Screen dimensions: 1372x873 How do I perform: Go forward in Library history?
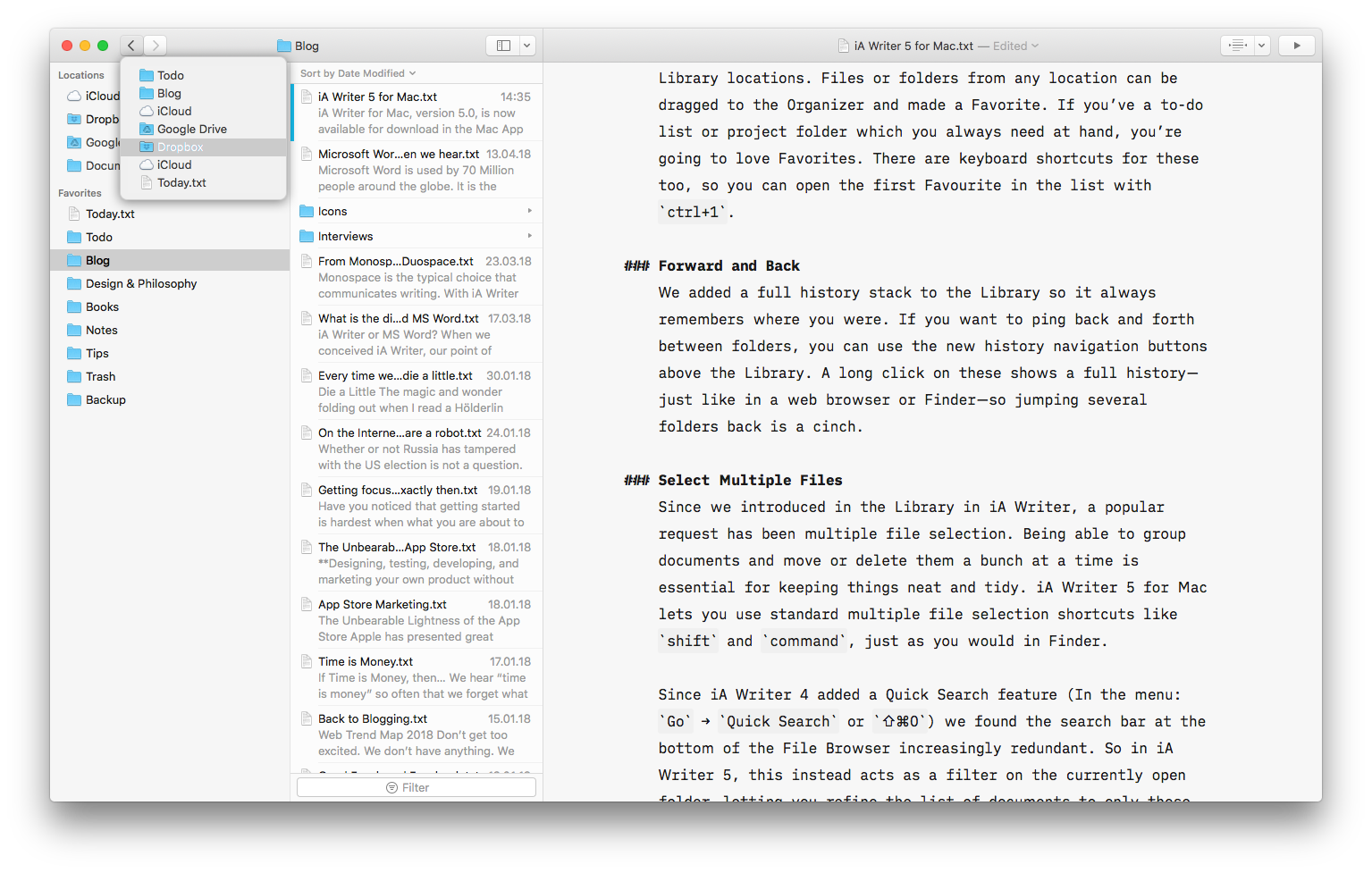click(x=155, y=46)
